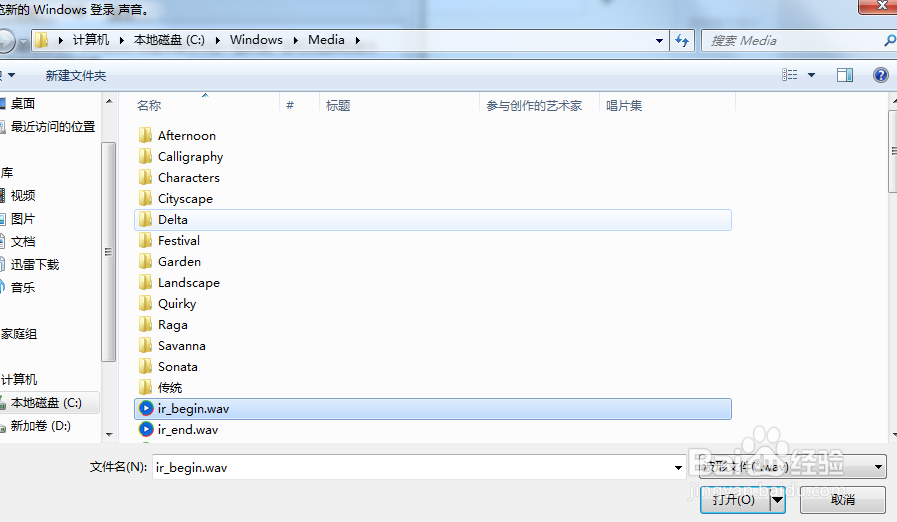The width and height of the screenshot is (897, 522).
Task: Select the Landscape folder icon
Action: click(145, 283)
